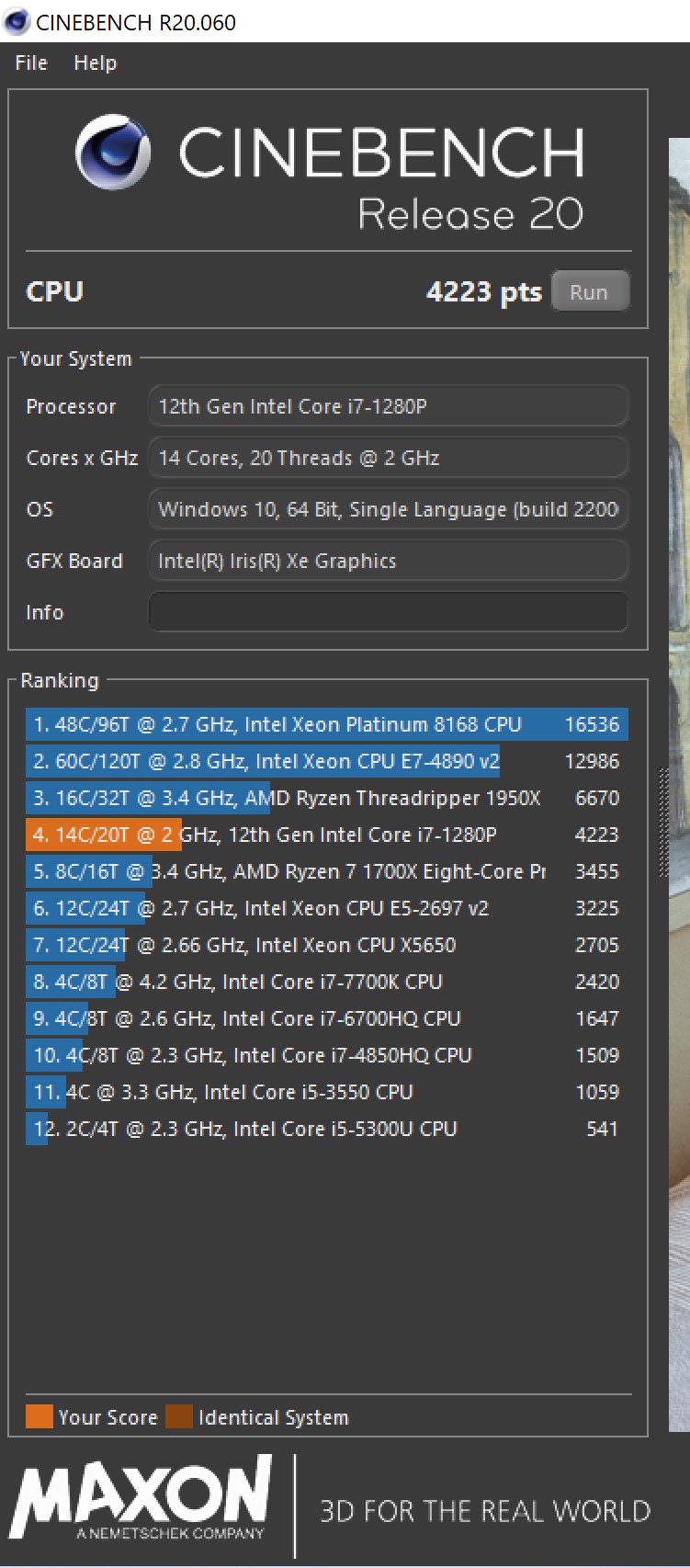
Task: Click the 6670 score value
Action: coord(597,798)
